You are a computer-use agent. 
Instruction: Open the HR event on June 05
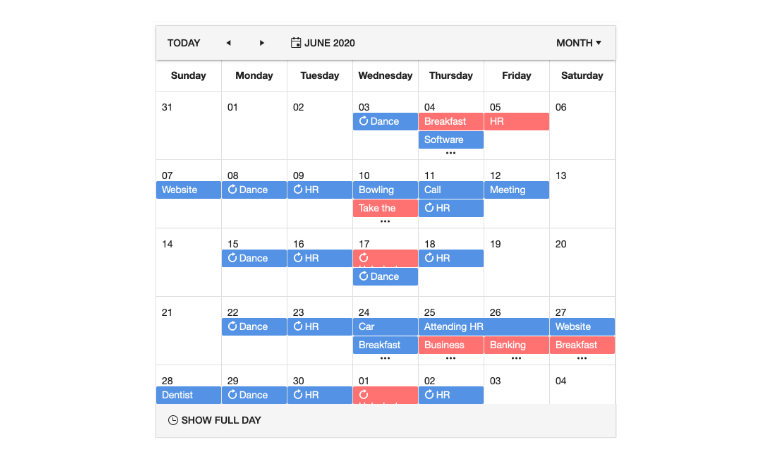point(517,121)
